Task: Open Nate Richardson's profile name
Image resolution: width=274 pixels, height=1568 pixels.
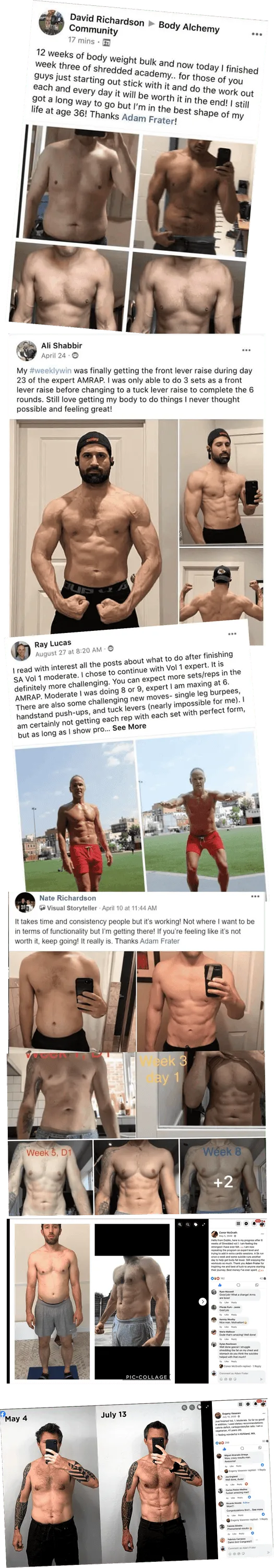Action: point(67,898)
